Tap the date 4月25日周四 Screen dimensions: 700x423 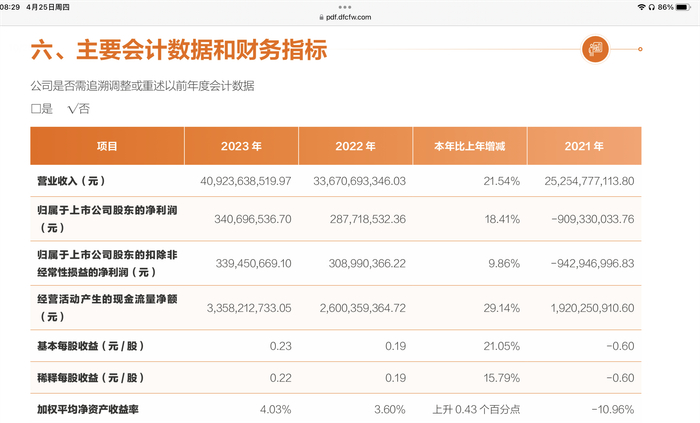[48, 7]
